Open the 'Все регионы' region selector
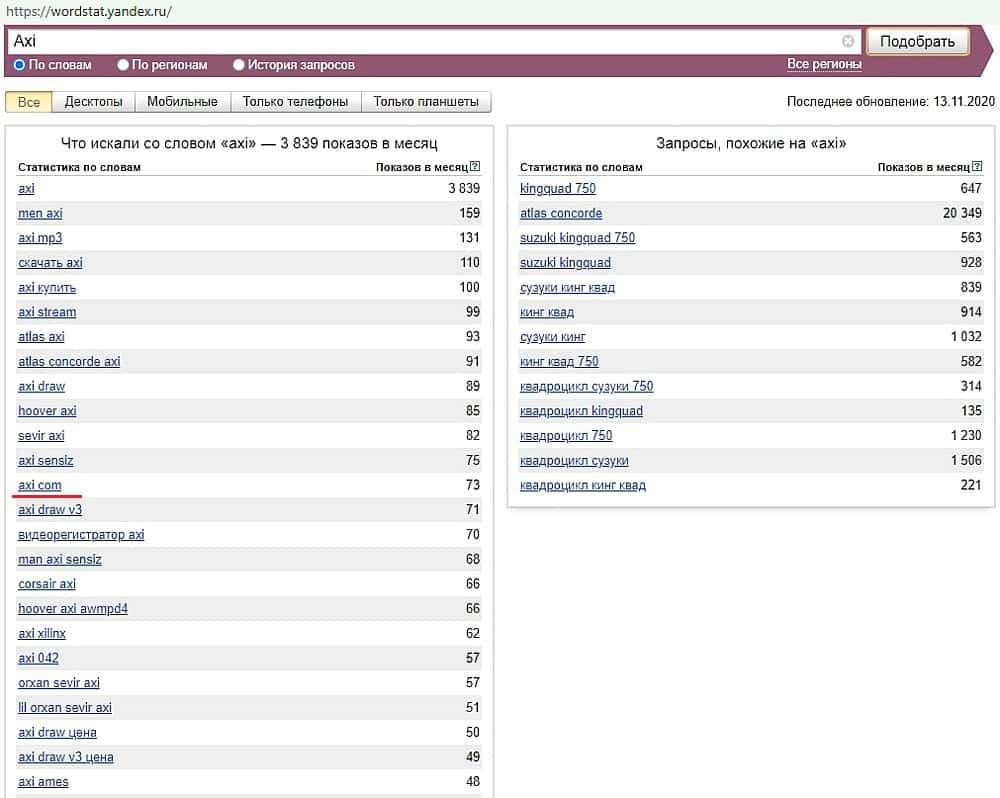The image size is (1000, 798). click(x=824, y=64)
